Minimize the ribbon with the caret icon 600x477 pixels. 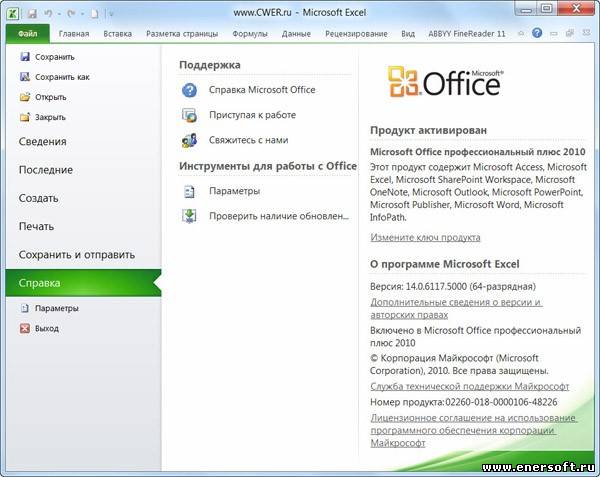pyautogui.click(x=521, y=34)
